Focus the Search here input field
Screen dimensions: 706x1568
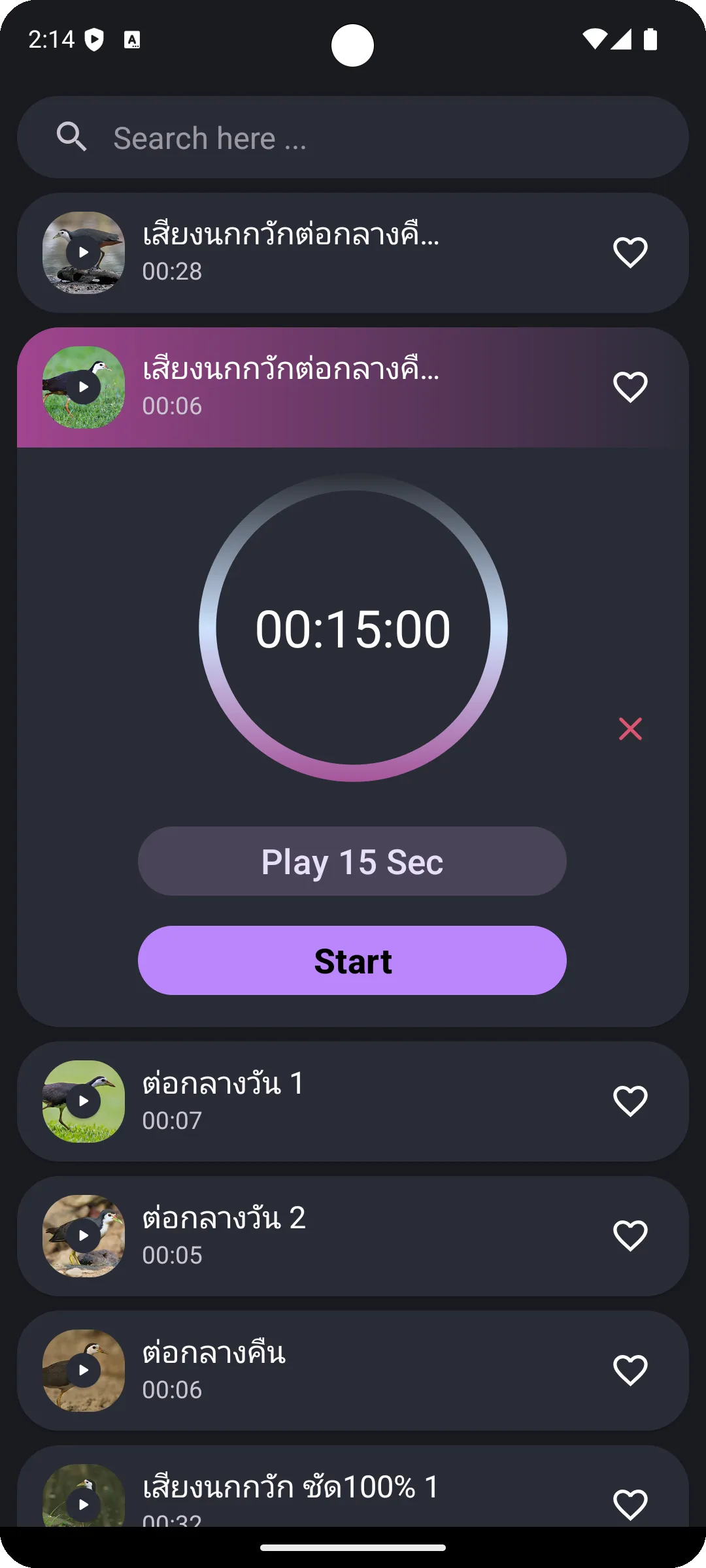[x=353, y=137]
